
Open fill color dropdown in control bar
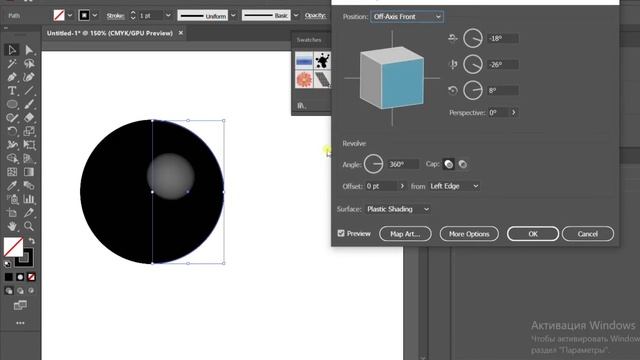pos(70,16)
